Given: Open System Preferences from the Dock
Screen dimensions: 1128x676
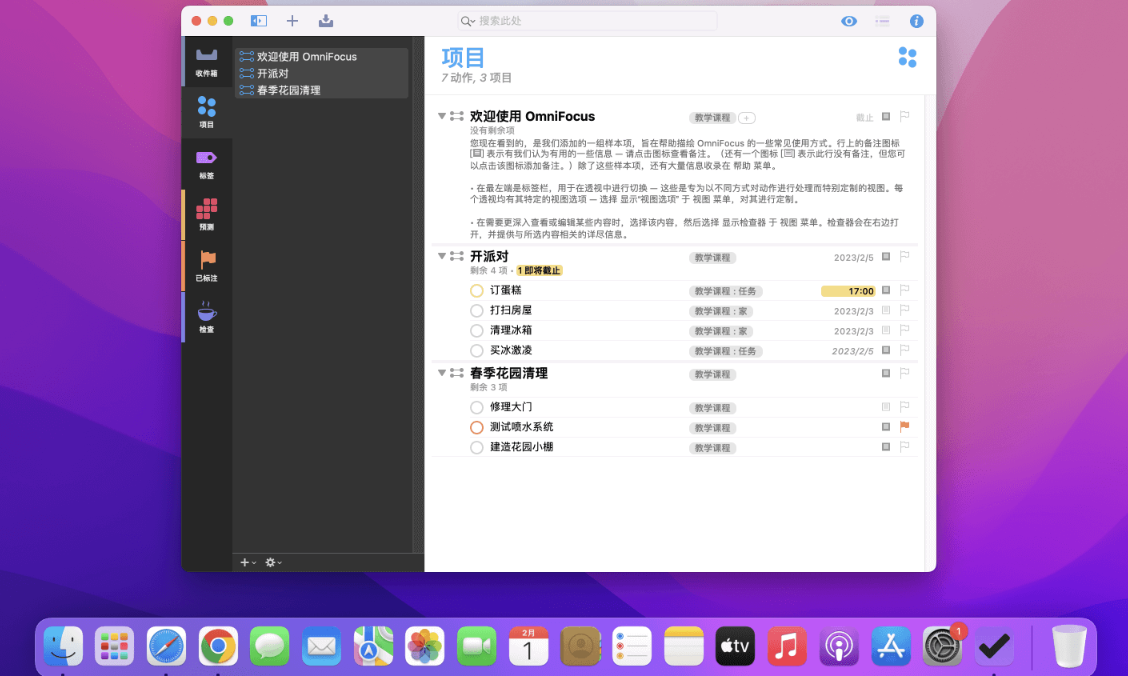Looking at the screenshot, I should [x=942, y=646].
